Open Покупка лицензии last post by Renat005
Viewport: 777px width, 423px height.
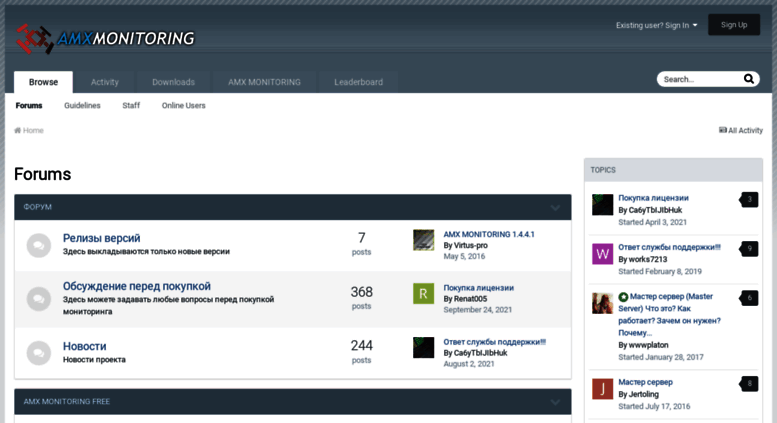tap(479, 288)
